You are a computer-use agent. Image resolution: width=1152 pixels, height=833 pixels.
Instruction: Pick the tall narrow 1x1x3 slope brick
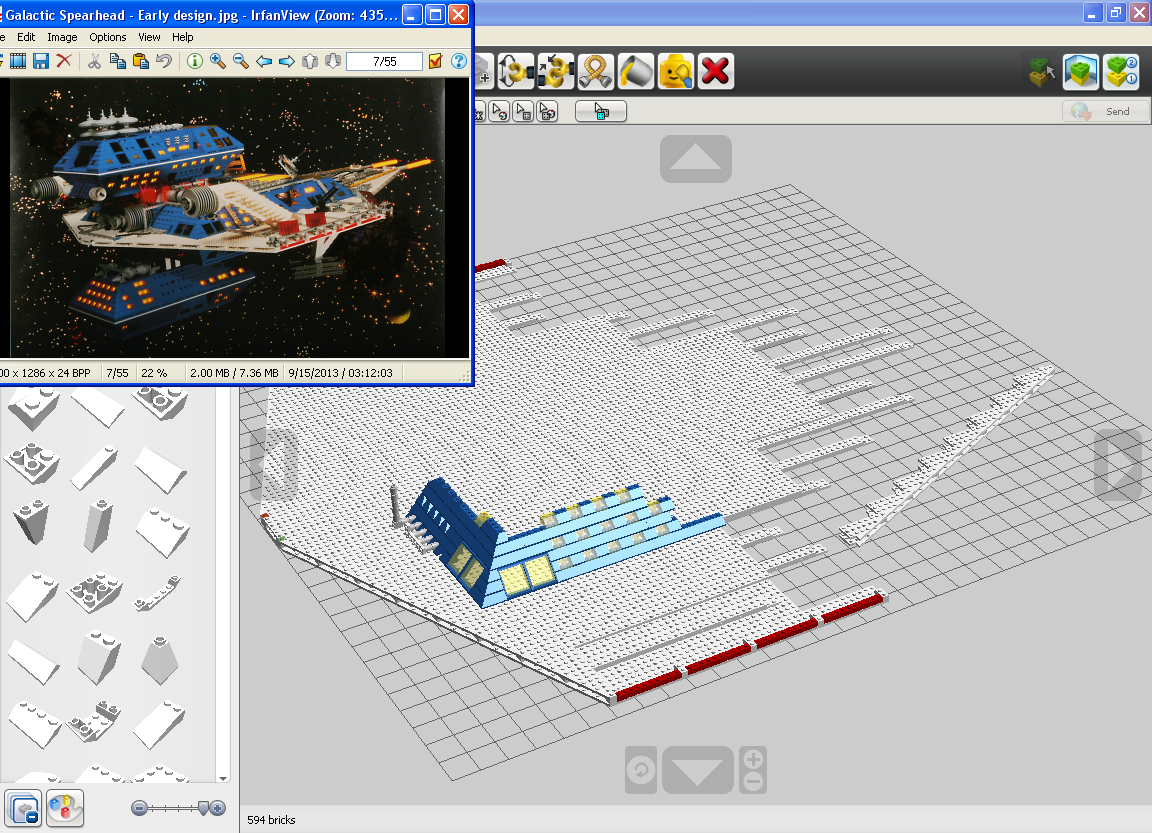[98, 525]
